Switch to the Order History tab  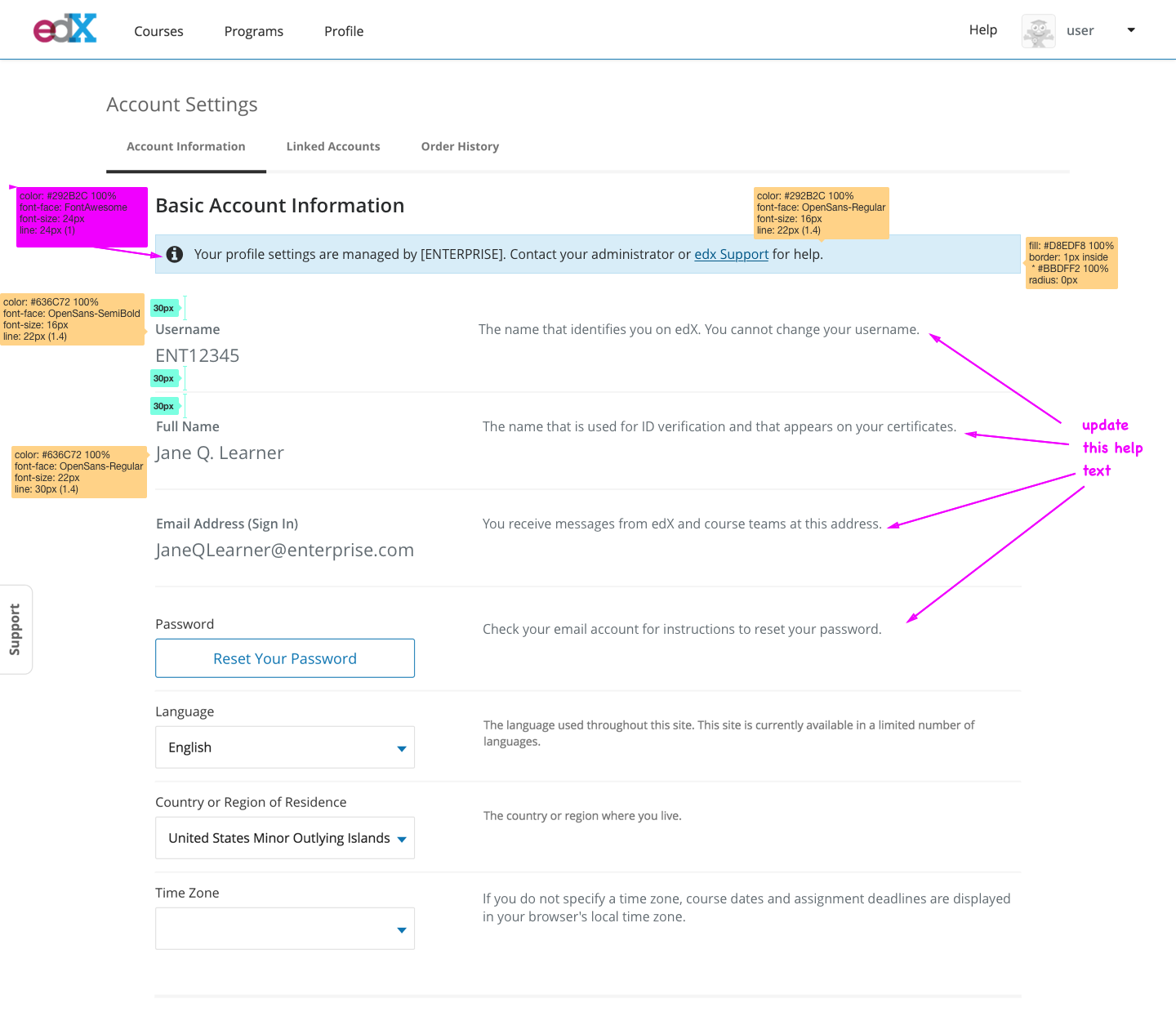click(460, 147)
